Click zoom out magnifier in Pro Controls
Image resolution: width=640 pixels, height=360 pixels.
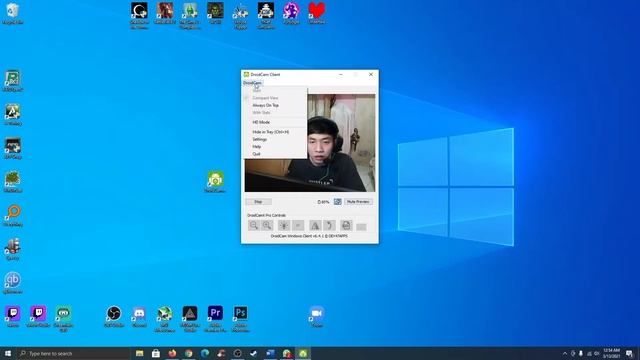tap(253, 225)
